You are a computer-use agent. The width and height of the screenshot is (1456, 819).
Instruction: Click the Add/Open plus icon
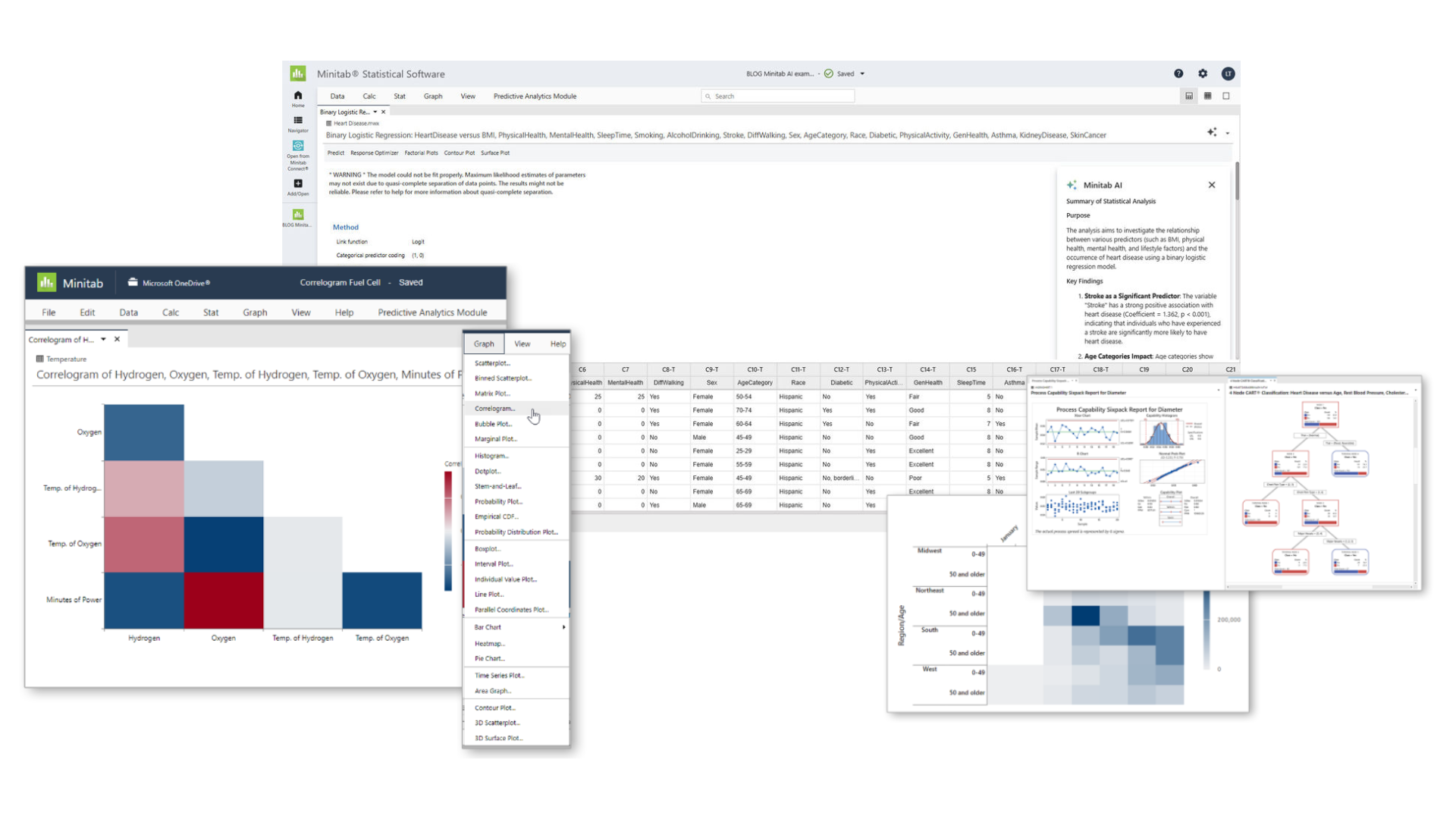pos(298,184)
